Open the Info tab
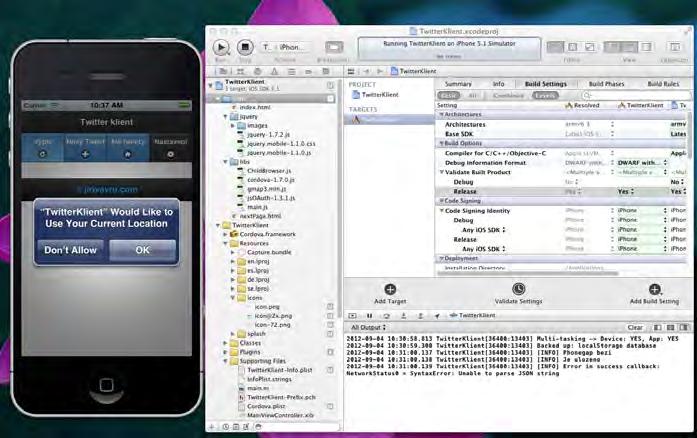Viewport: 697px width, 438px height. coord(498,84)
